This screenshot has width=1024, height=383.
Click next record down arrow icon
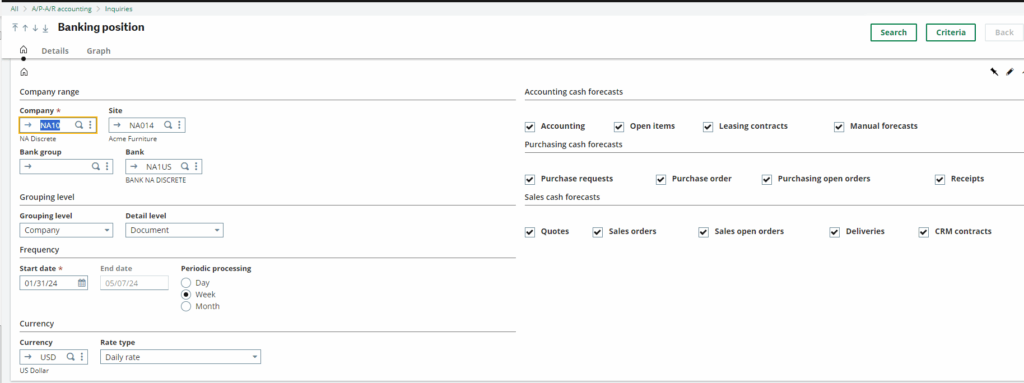[35, 28]
